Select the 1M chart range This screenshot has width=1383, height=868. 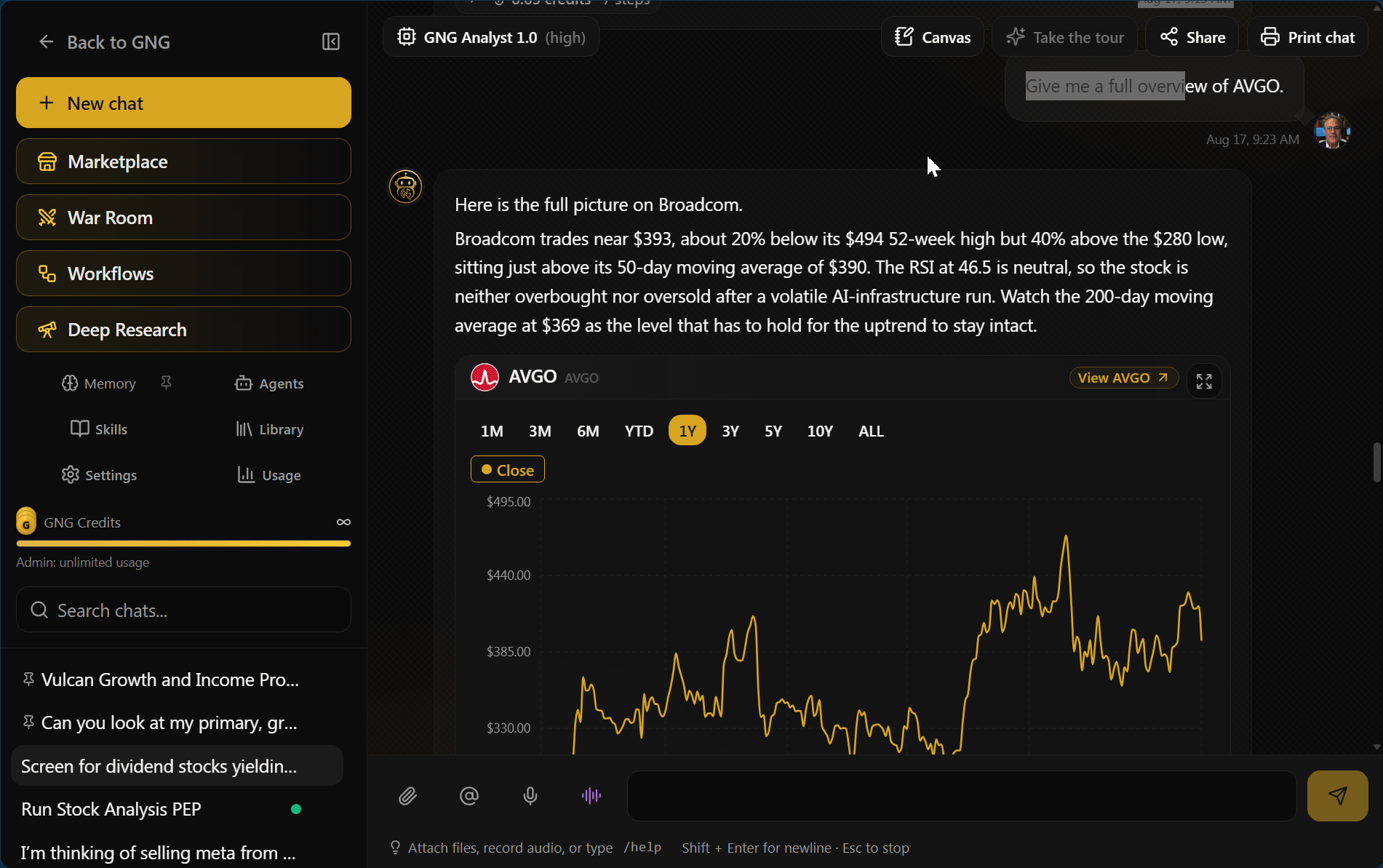click(x=492, y=431)
